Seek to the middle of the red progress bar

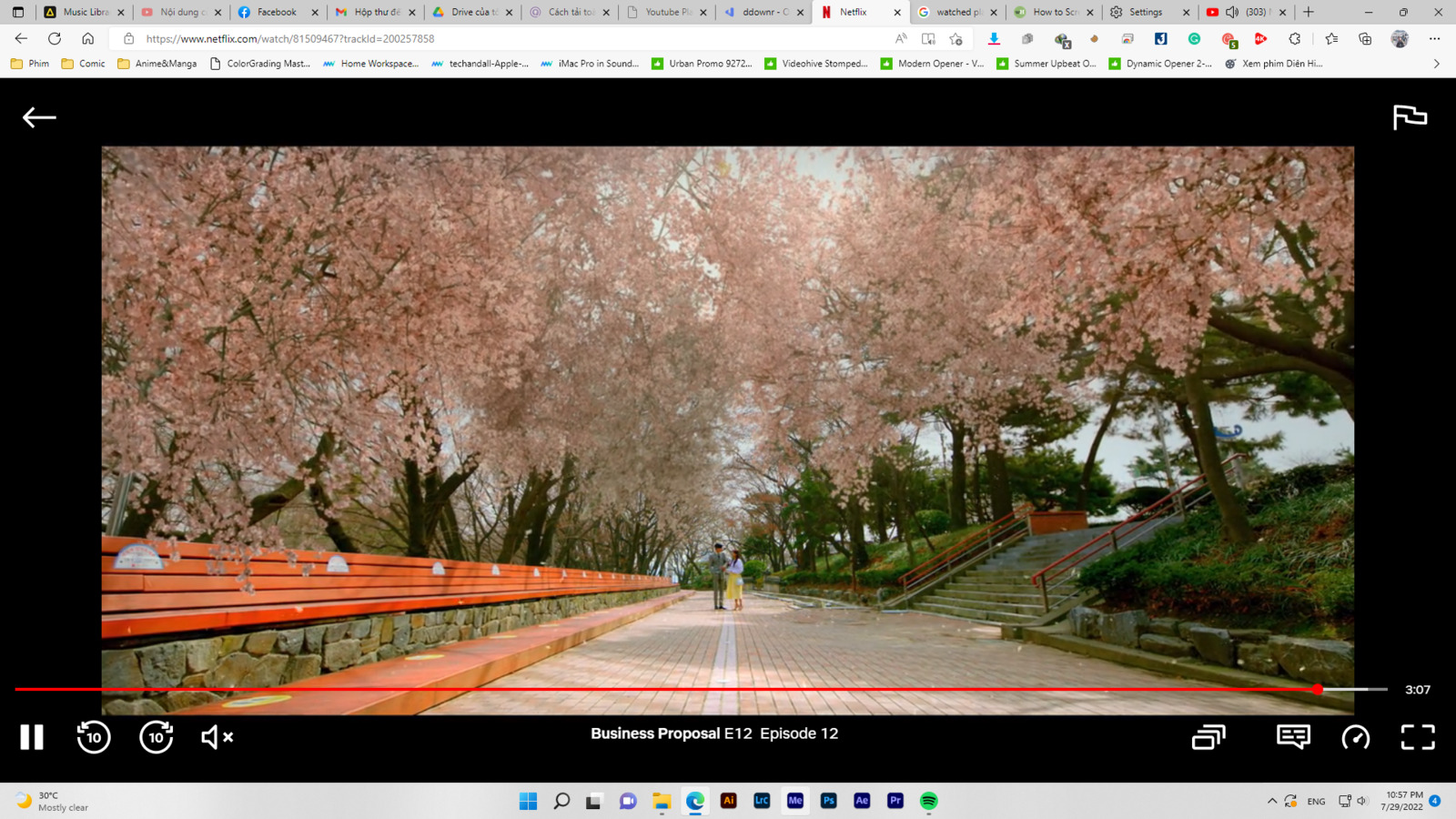[x=666, y=690]
